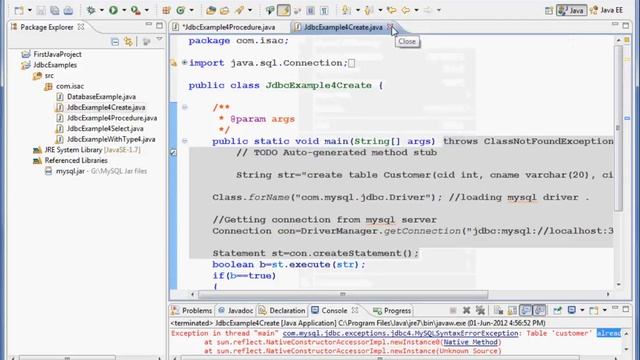Screen dimensions: 640x360
Task: Click the Back navigation arrow icon
Action: [x=406, y=10]
